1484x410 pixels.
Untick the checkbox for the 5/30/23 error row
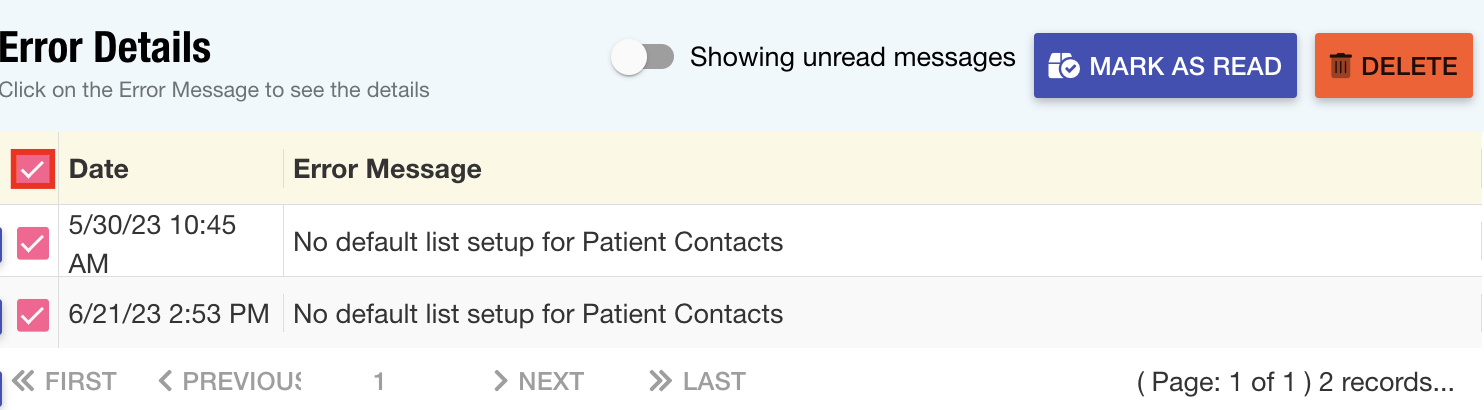click(x=33, y=242)
